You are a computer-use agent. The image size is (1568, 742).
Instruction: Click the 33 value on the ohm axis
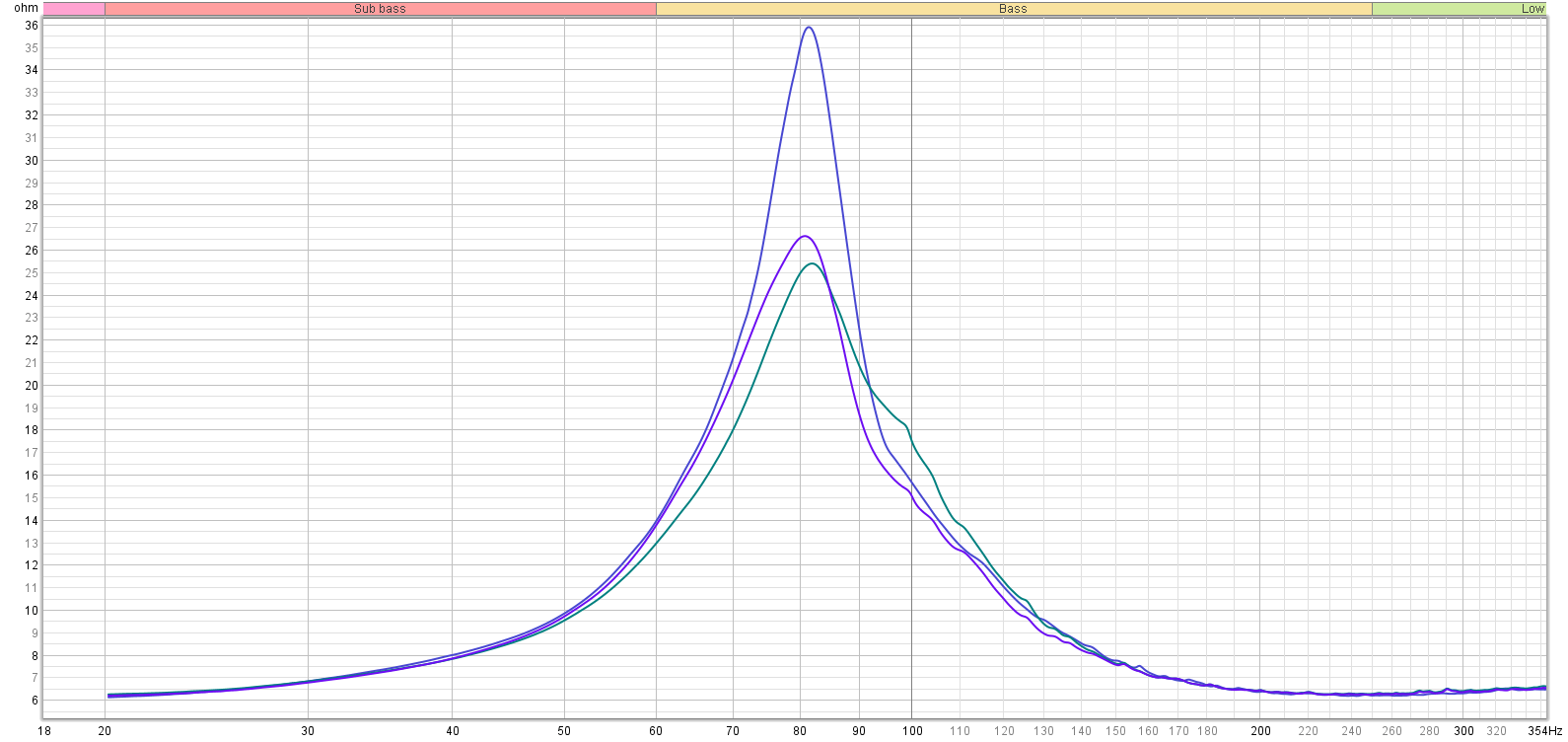point(32,93)
